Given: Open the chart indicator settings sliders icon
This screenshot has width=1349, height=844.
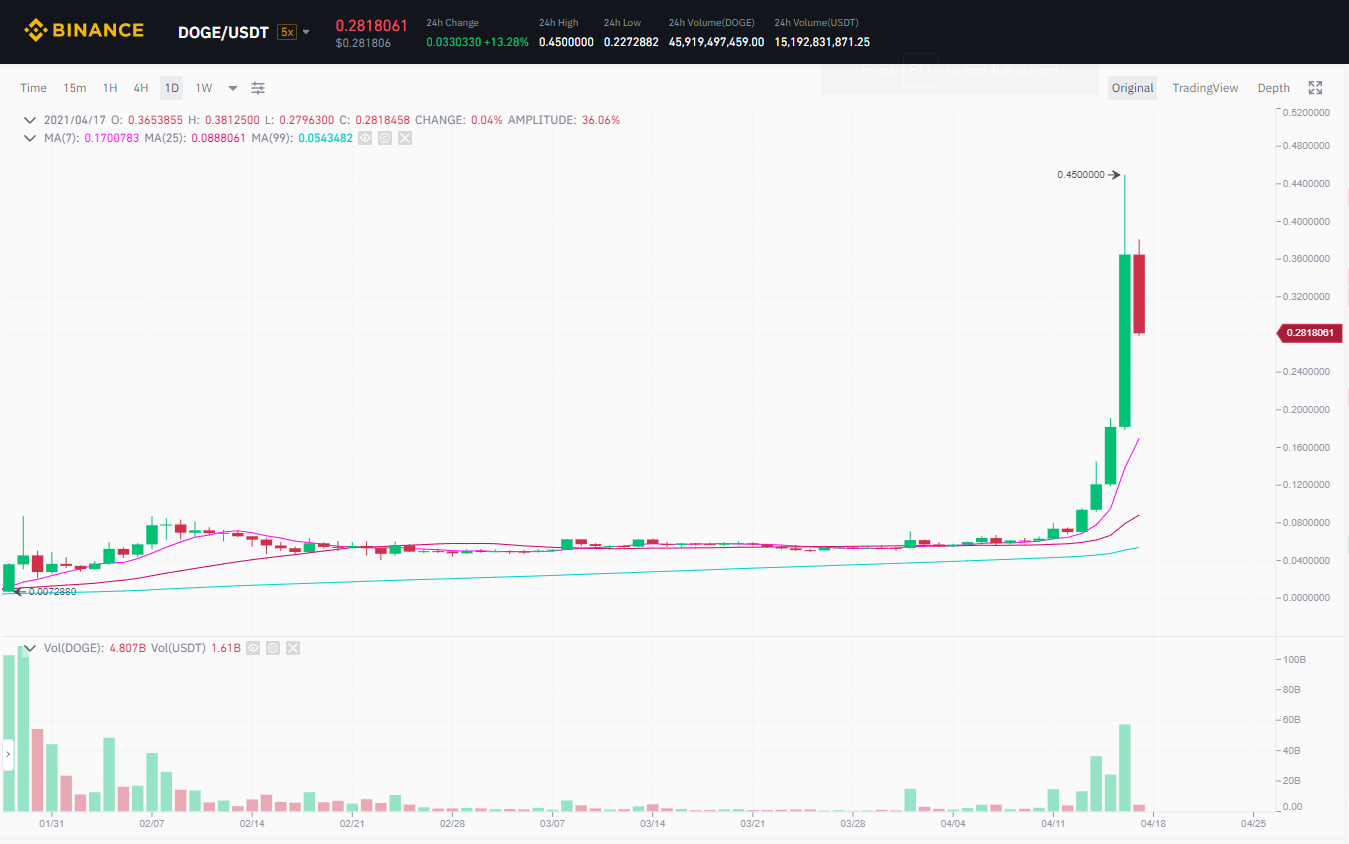Looking at the screenshot, I should tap(258, 88).
